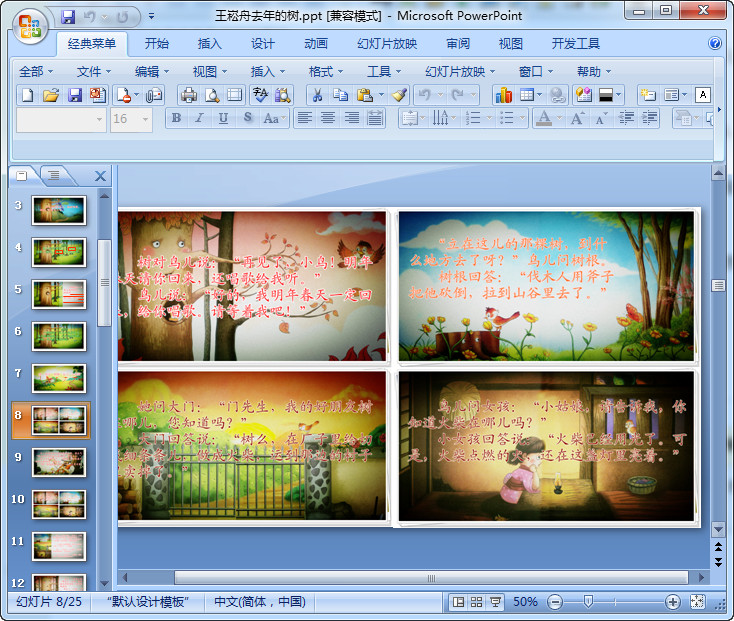Click Increase Font Size icon

[x=577, y=118]
